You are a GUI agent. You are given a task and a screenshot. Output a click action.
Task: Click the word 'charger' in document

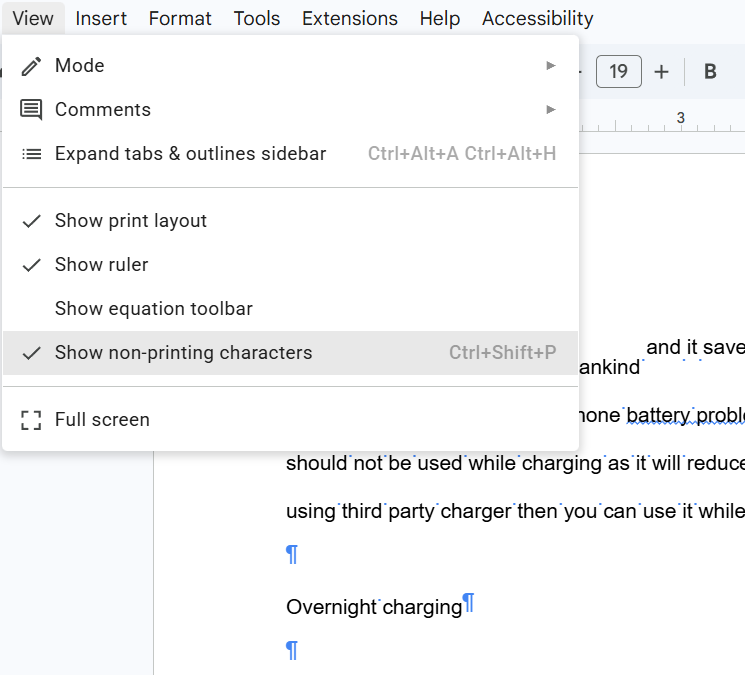click(x=476, y=512)
